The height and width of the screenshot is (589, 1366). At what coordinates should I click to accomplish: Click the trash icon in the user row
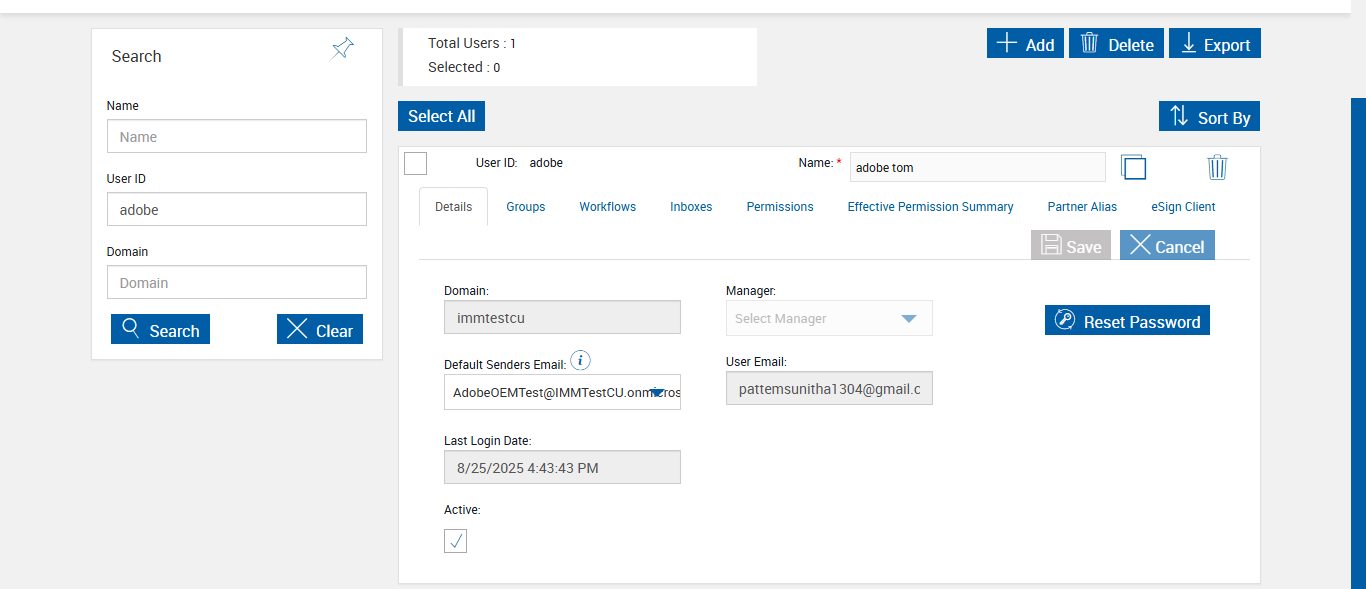pos(1217,167)
